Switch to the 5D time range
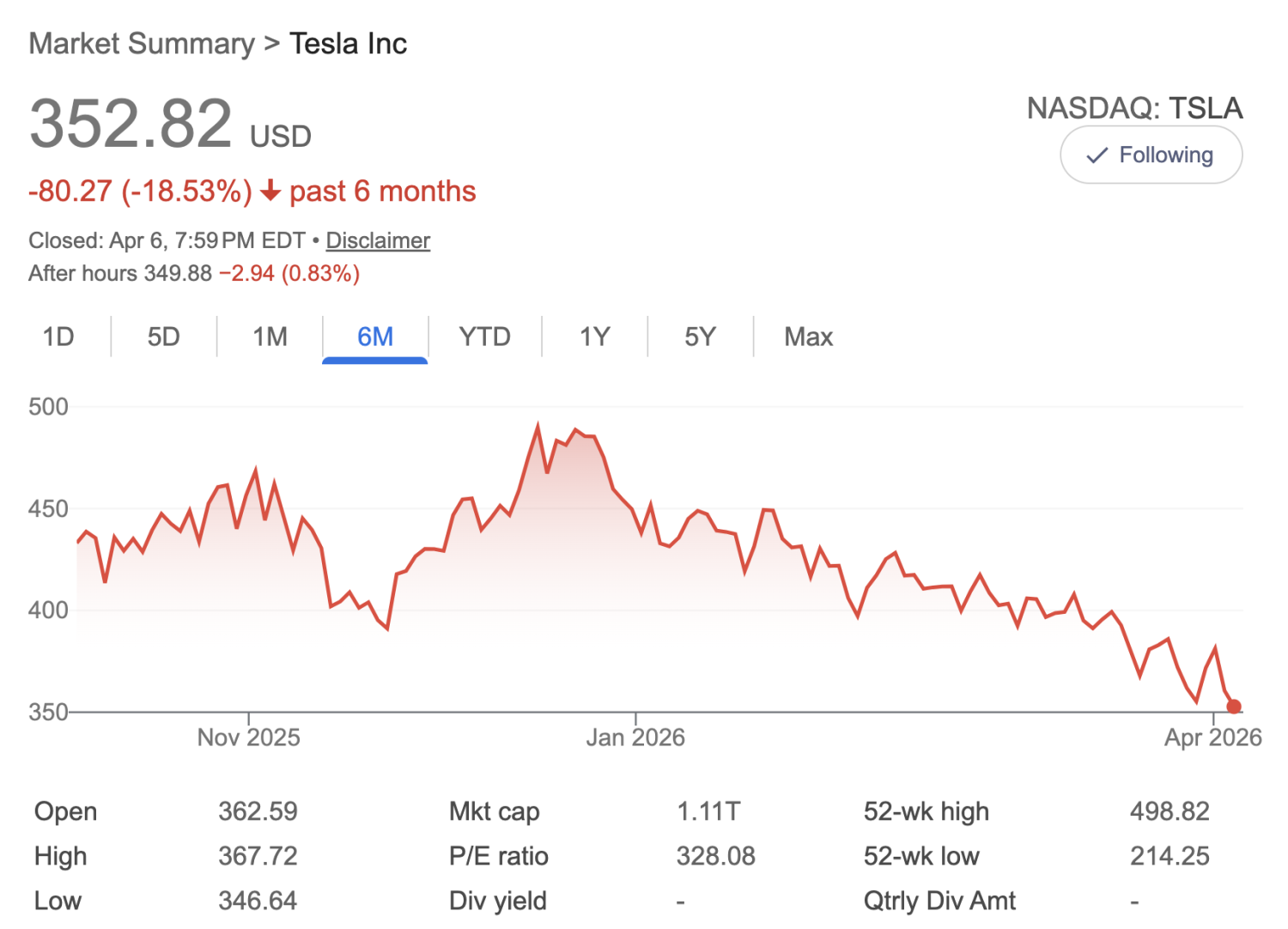The image size is (1288, 929). 163,337
